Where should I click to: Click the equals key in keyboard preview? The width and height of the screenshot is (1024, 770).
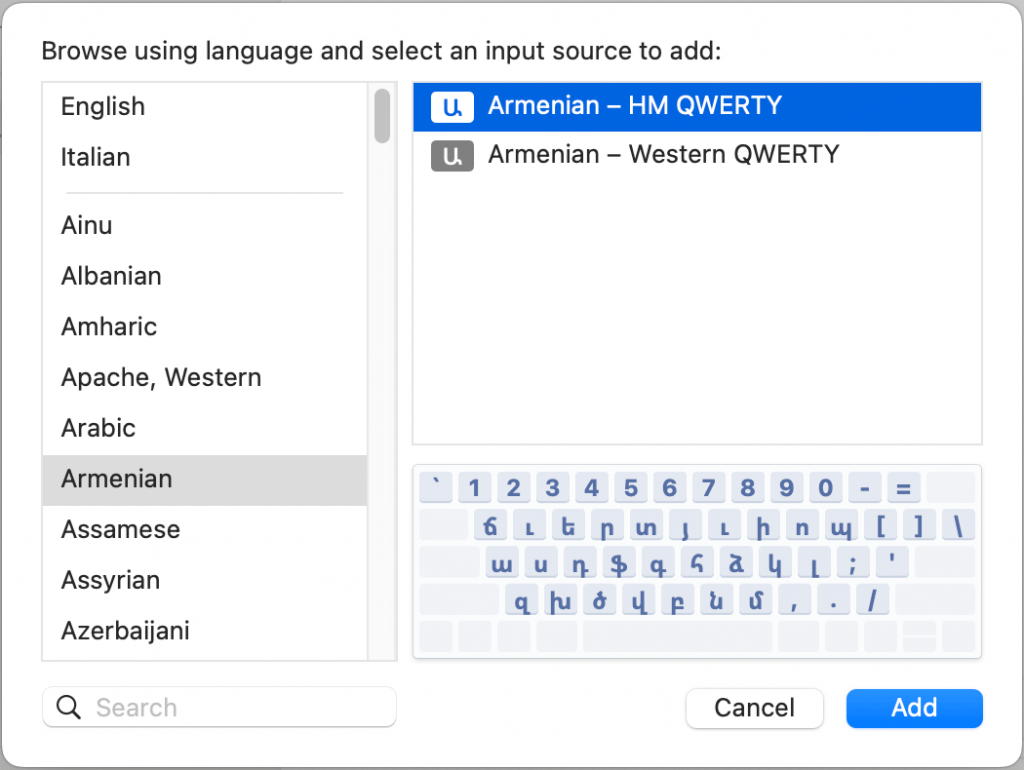(903, 487)
